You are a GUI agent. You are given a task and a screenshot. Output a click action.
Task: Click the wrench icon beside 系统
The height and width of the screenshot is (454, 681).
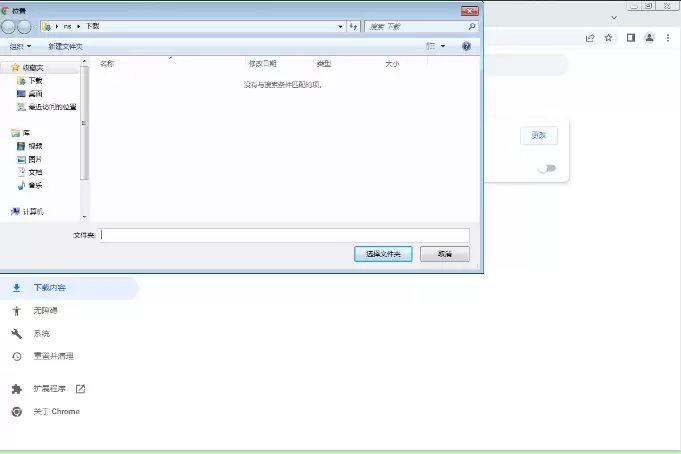17,334
